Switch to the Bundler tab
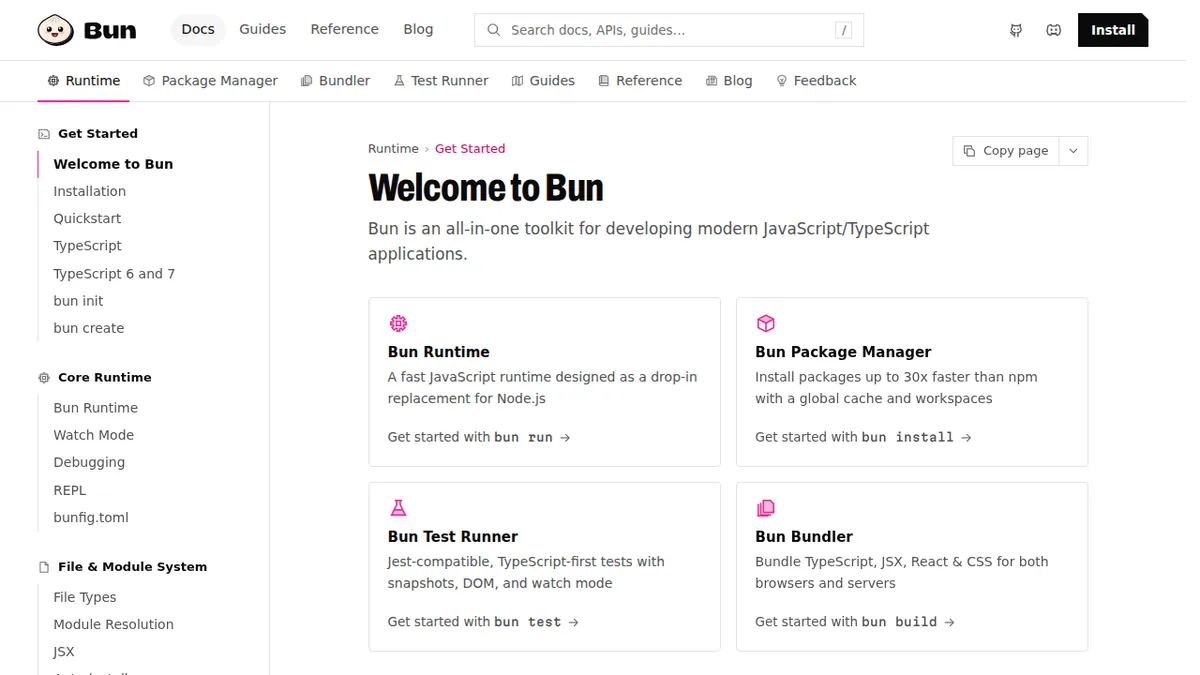The width and height of the screenshot is (1200, 675). point(335,81)
